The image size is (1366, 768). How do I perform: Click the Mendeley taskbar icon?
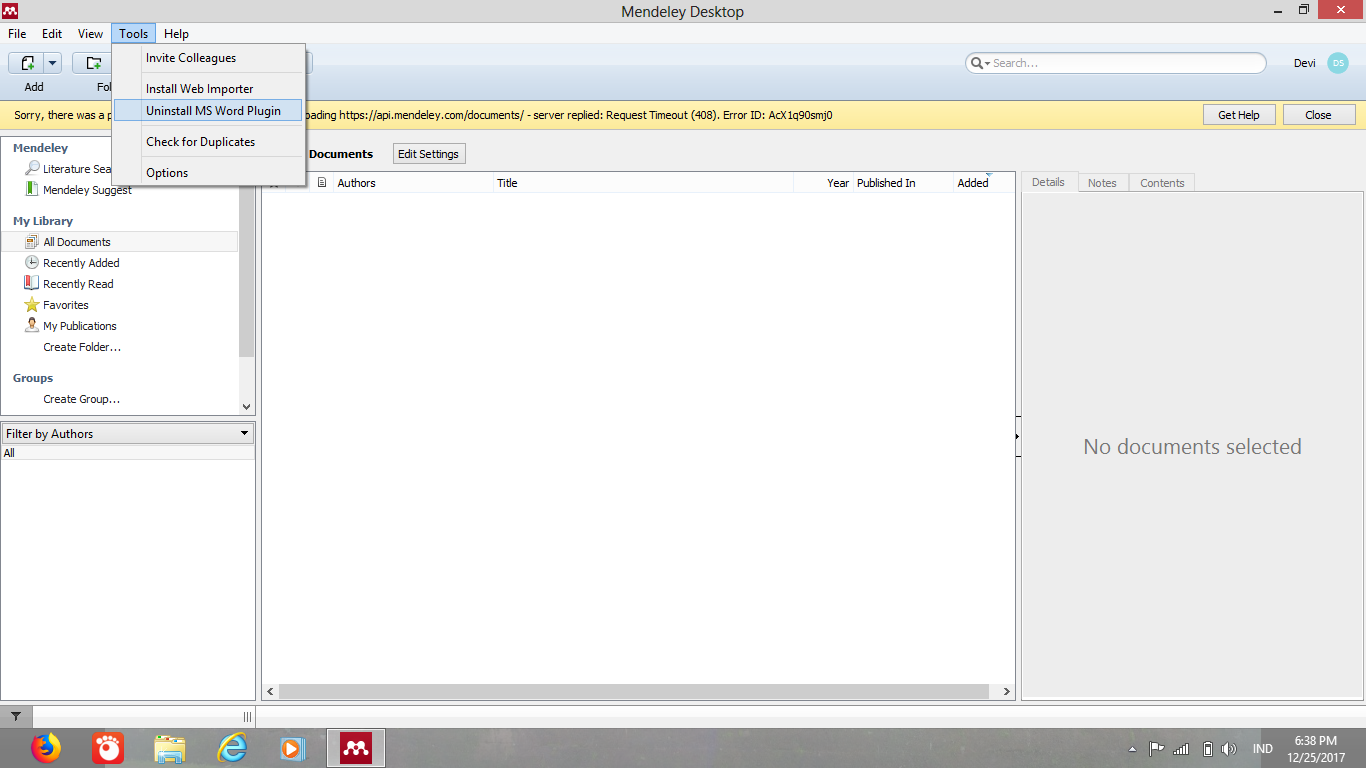coord(356,747)
